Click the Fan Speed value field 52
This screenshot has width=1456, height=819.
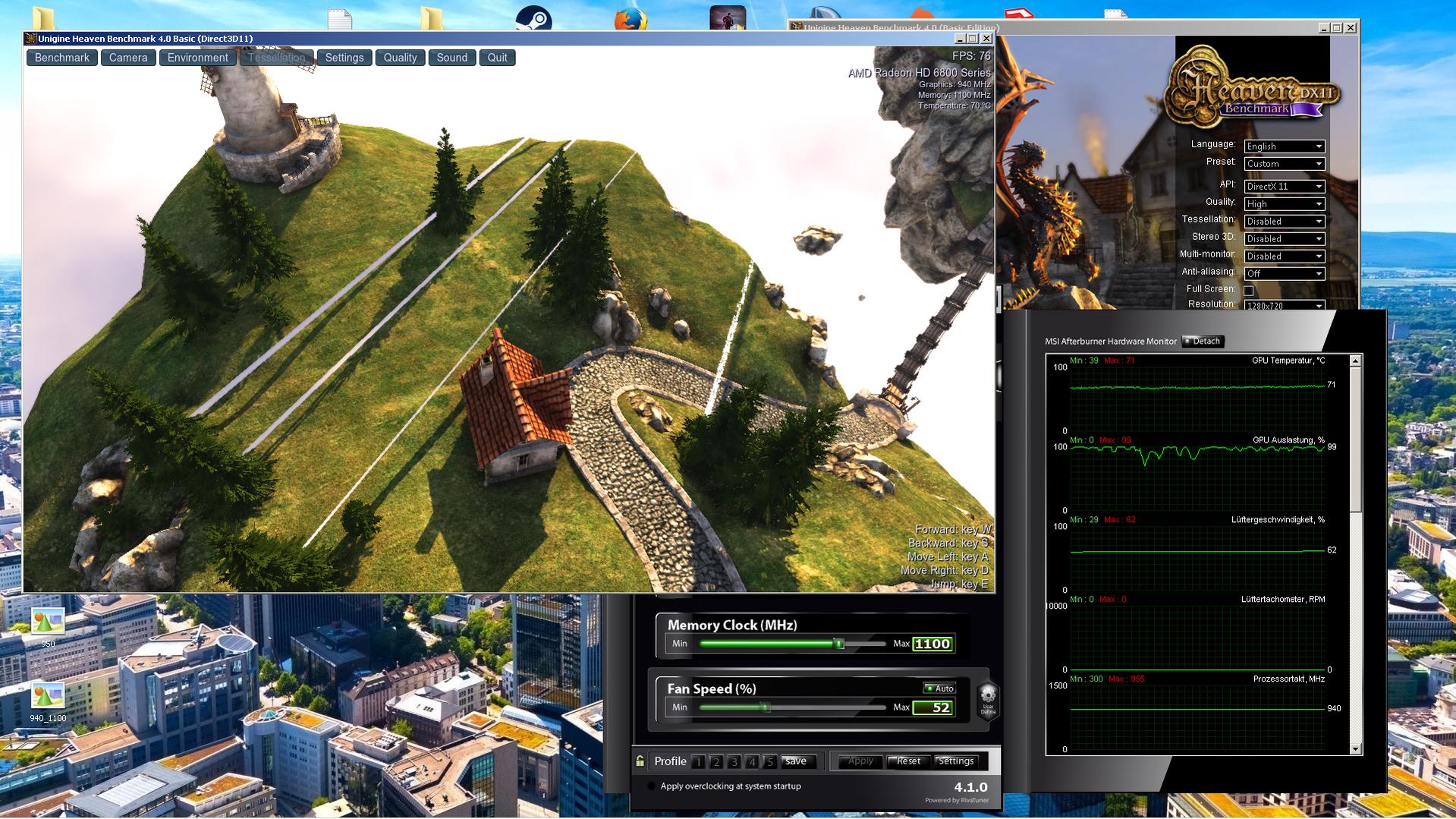(932, 707)
